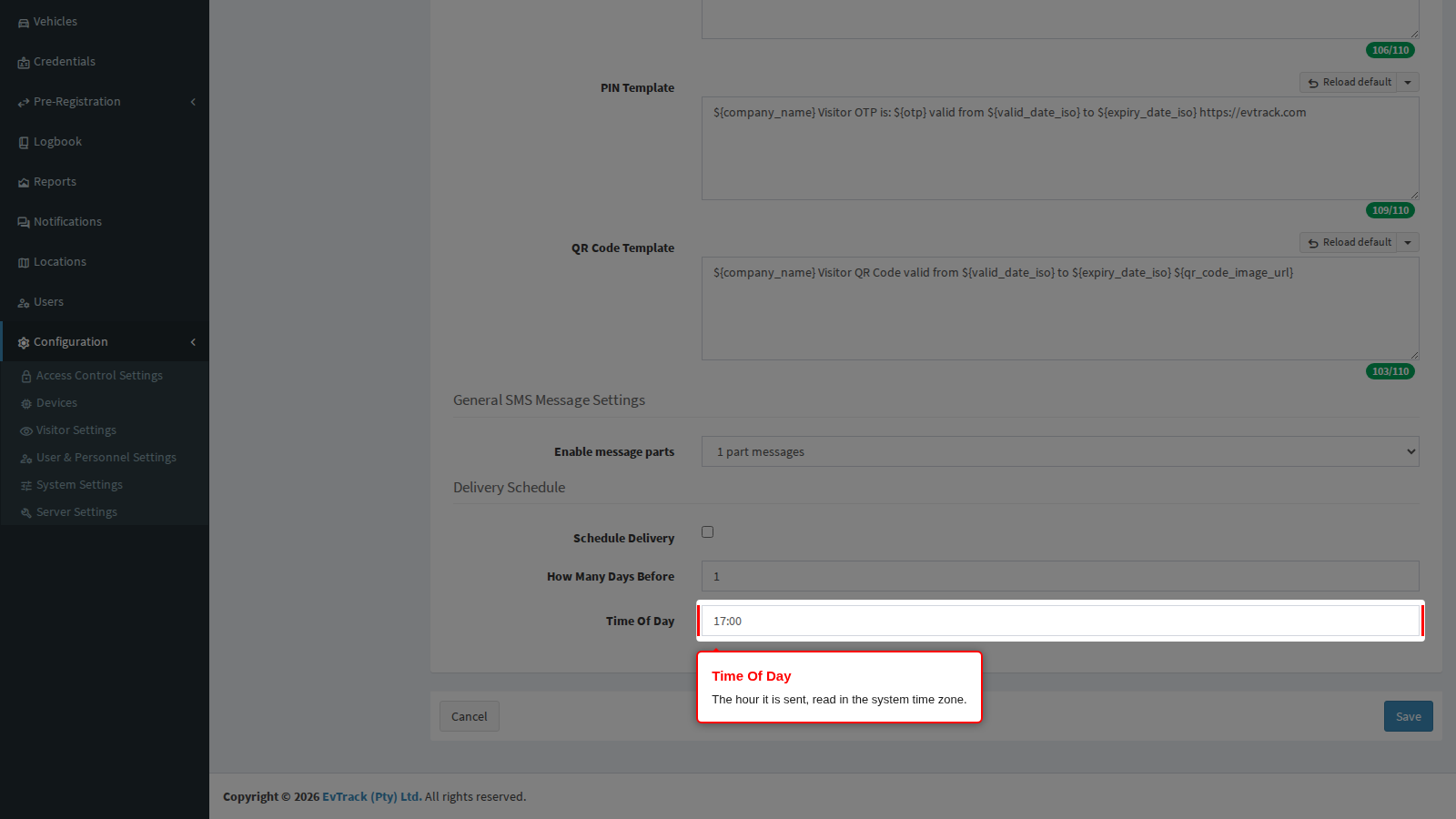This screenshot has height=819, width=1456.
Task: Open Devices submenu entry
Action: 105,402
